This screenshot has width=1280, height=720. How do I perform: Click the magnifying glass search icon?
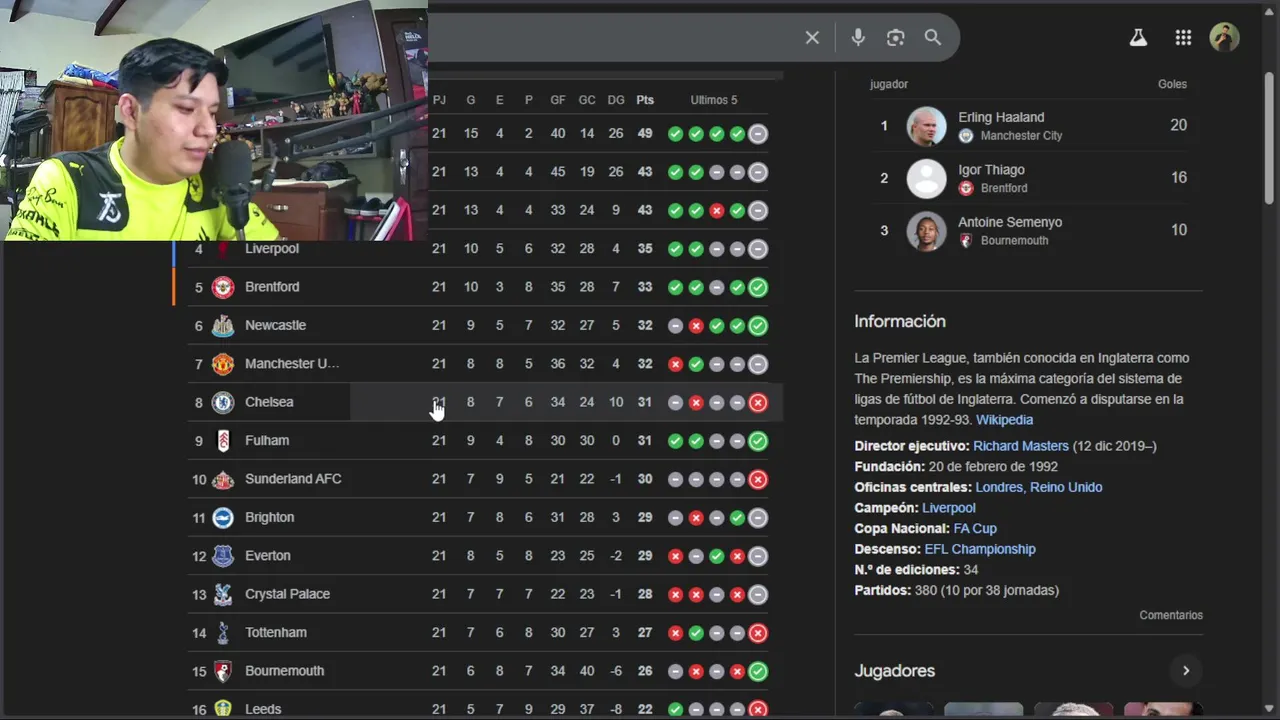coord(933,37)
